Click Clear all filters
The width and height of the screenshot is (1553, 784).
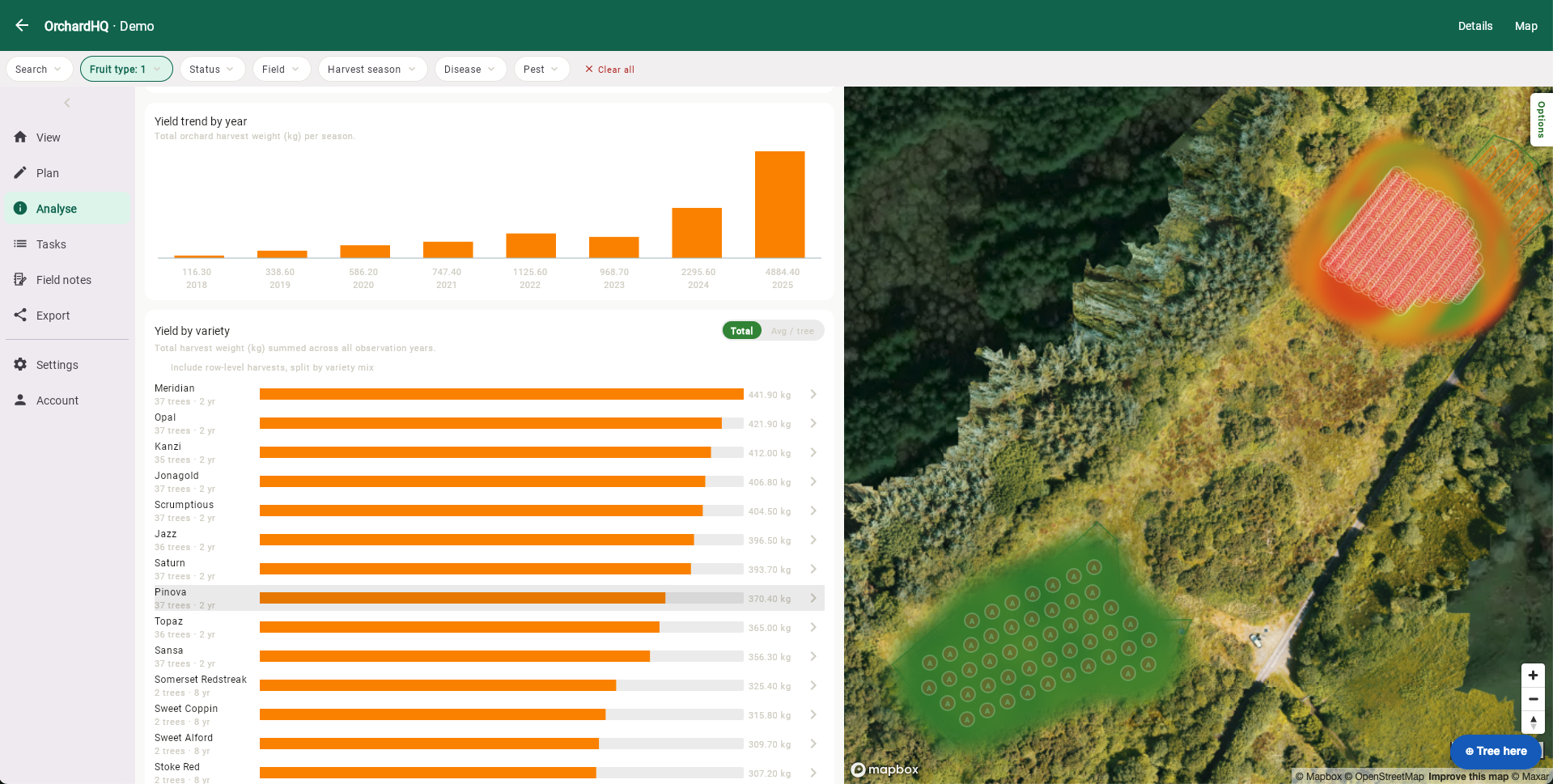(609, 70)
